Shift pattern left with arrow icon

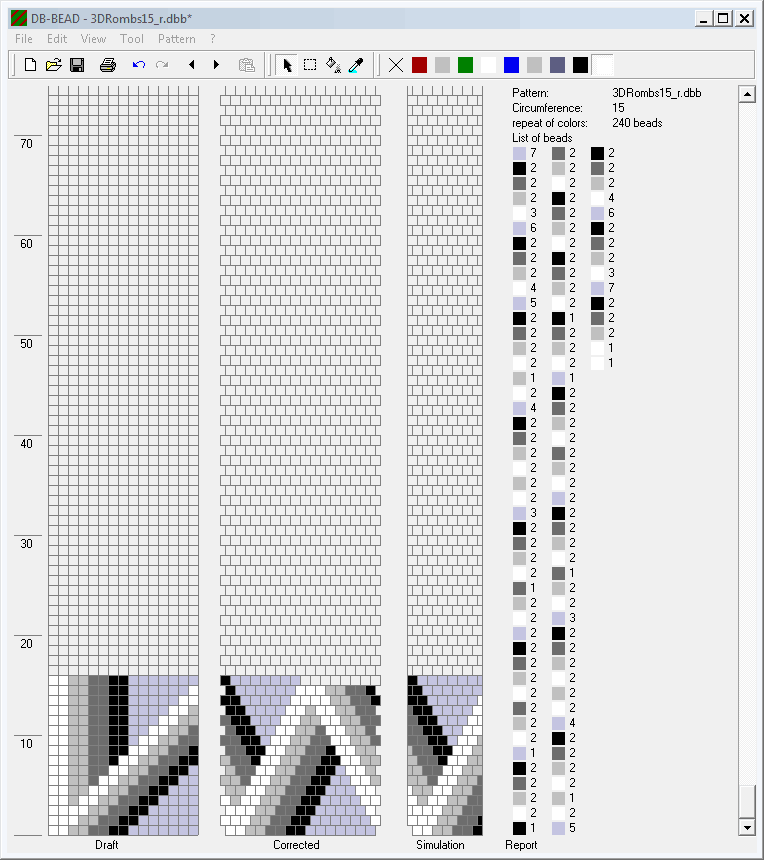click(x=191, y=65)
